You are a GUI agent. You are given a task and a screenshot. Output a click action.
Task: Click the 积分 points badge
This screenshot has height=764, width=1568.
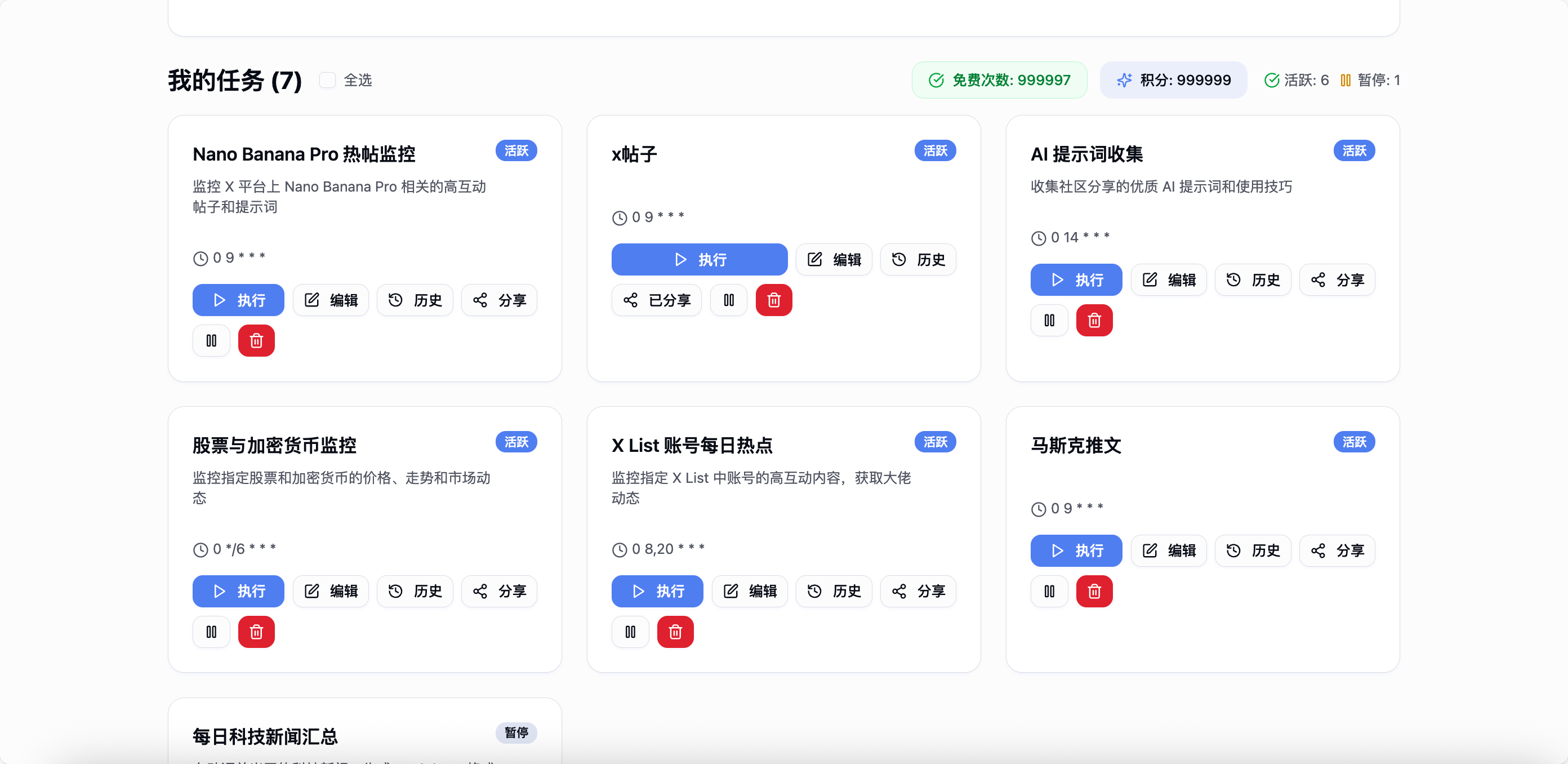(x=1173, y=80)
